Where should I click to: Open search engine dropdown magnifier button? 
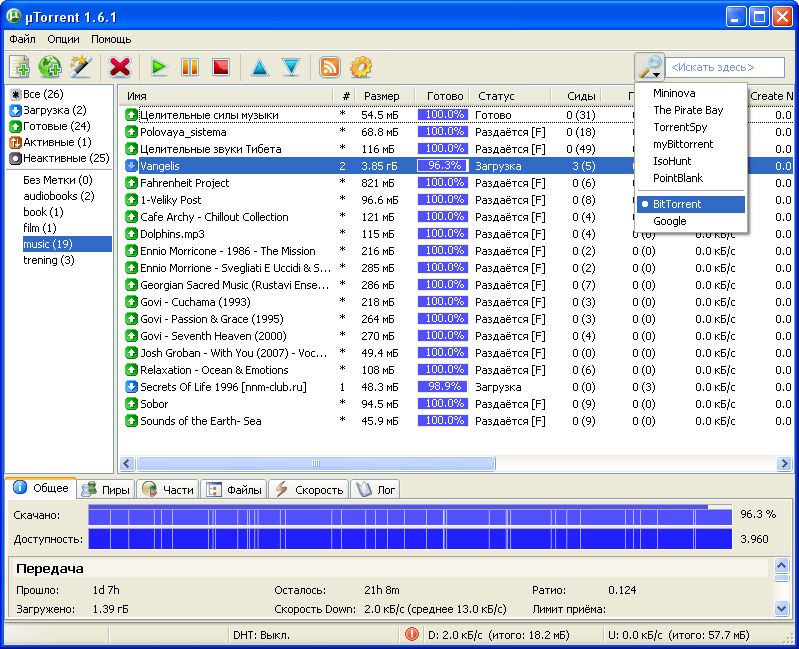click(650, 67)
